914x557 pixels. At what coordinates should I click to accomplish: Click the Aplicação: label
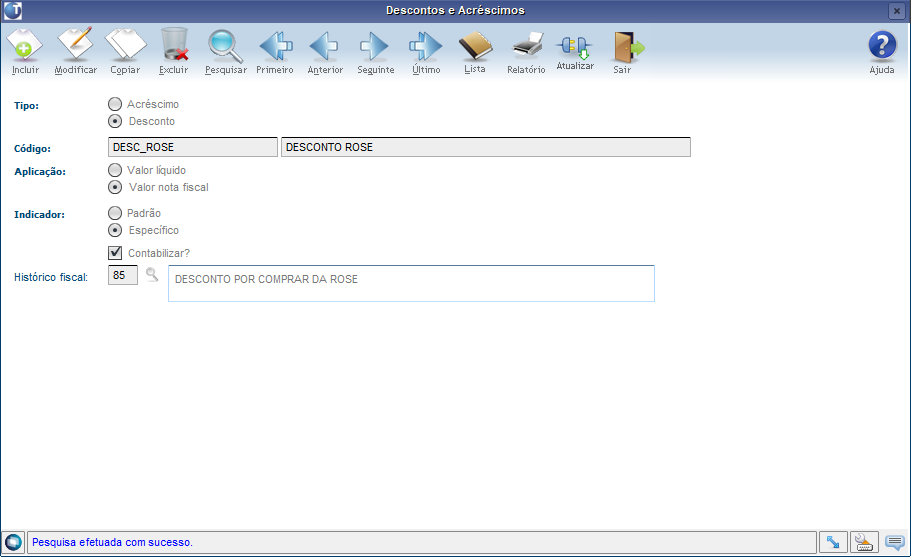click(40, 172)
